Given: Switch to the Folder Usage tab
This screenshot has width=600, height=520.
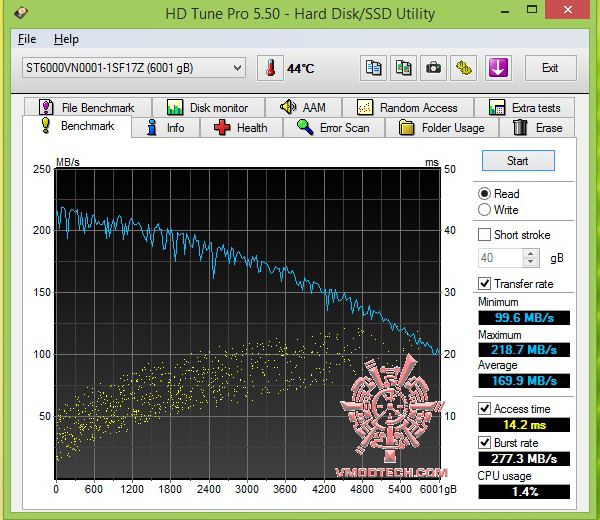Looking at the screenshot, I should (x=442, y=127).
